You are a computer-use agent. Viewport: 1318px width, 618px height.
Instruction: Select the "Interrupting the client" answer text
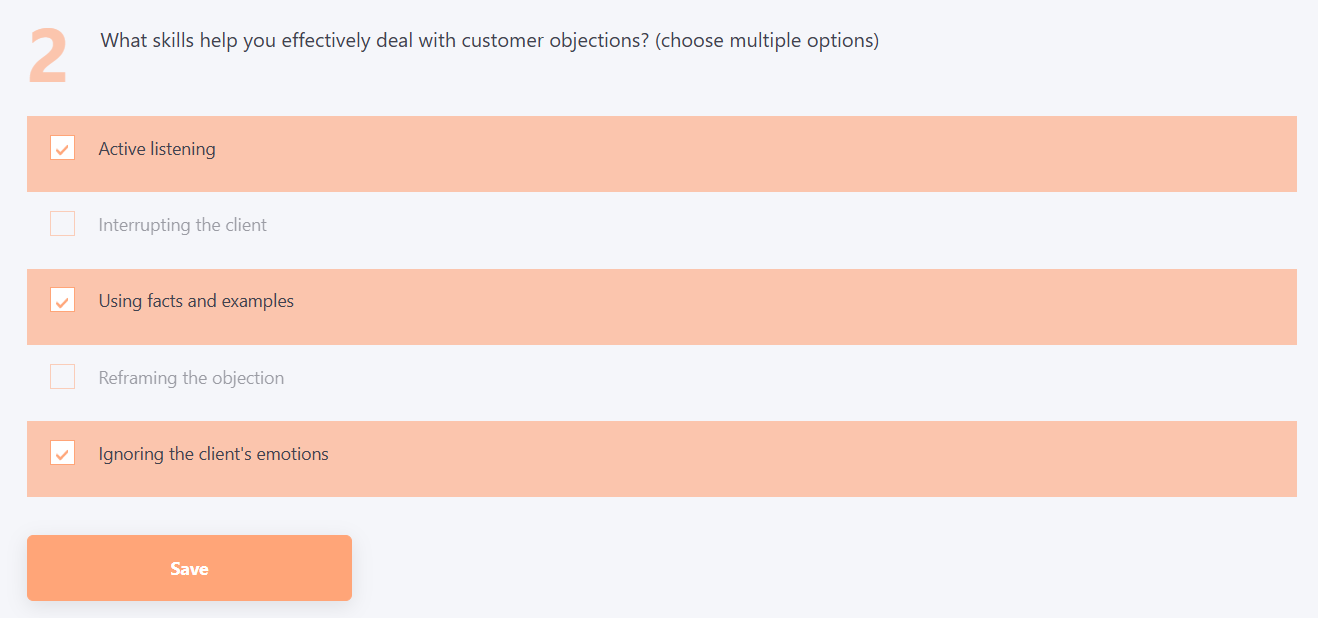(182, 225)
